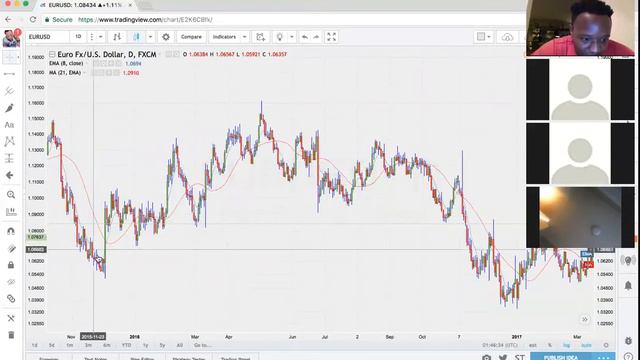Click the Compare button
The width and height of the screenshot is (640, 360).
(191, 37)
